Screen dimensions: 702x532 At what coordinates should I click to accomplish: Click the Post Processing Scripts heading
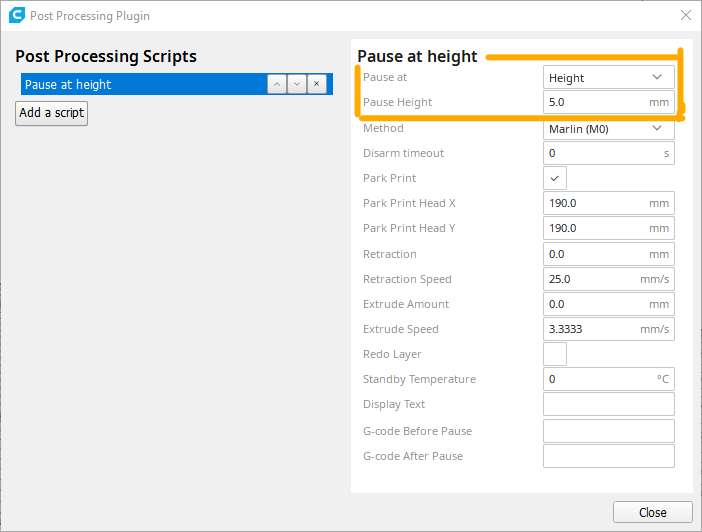click(106, 56)
